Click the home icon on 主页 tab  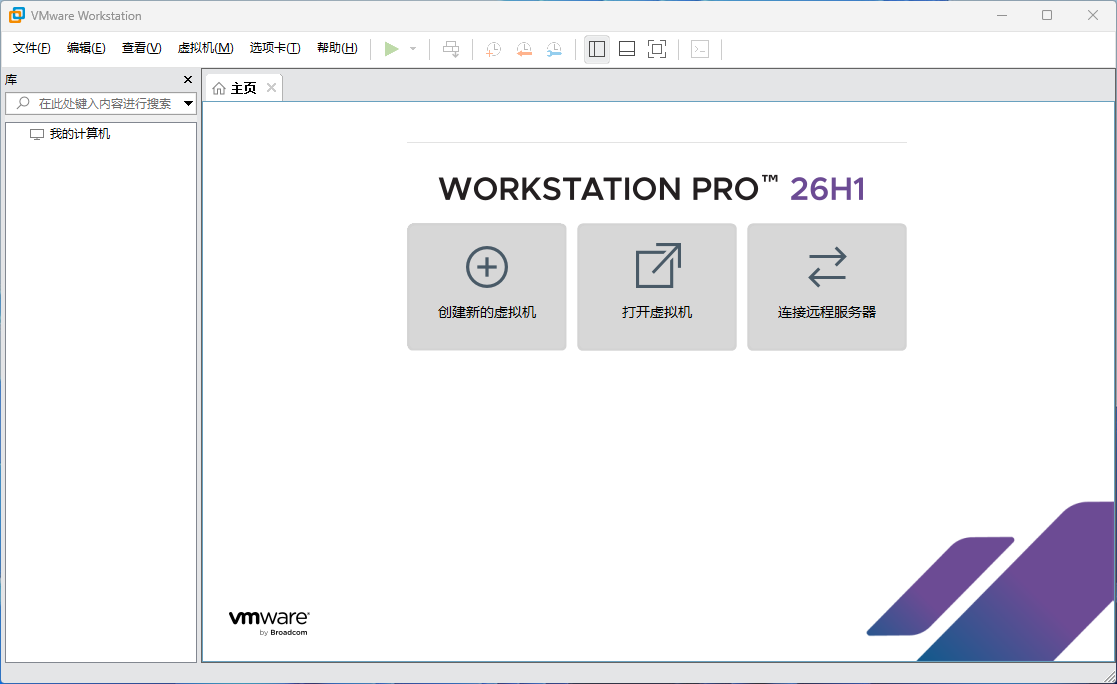219,88
